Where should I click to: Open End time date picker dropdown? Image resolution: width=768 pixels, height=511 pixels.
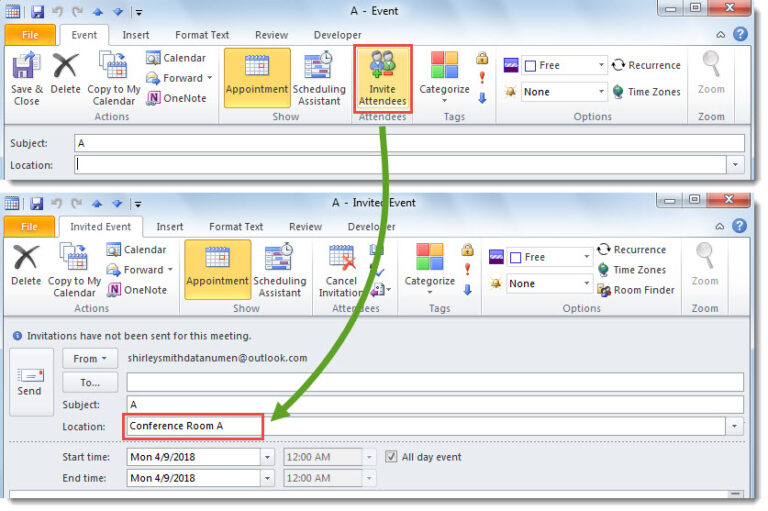click(267, 478)
